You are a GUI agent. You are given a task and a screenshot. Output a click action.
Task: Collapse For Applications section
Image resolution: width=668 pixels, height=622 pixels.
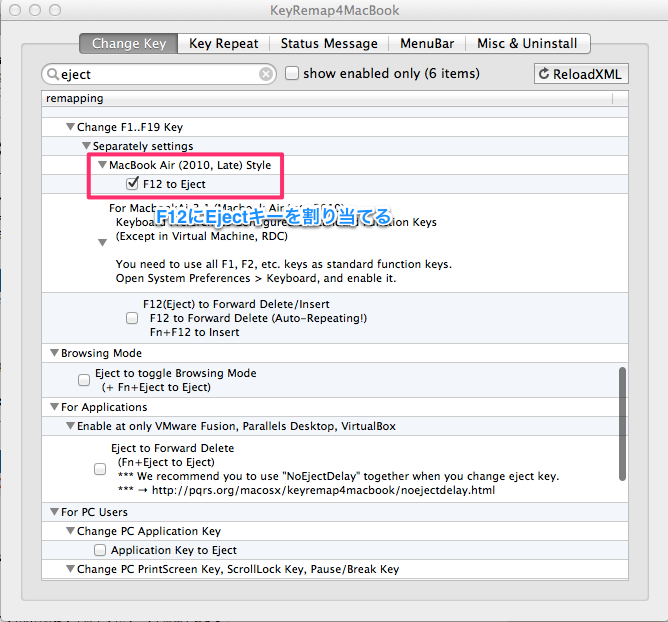point(54,407)
